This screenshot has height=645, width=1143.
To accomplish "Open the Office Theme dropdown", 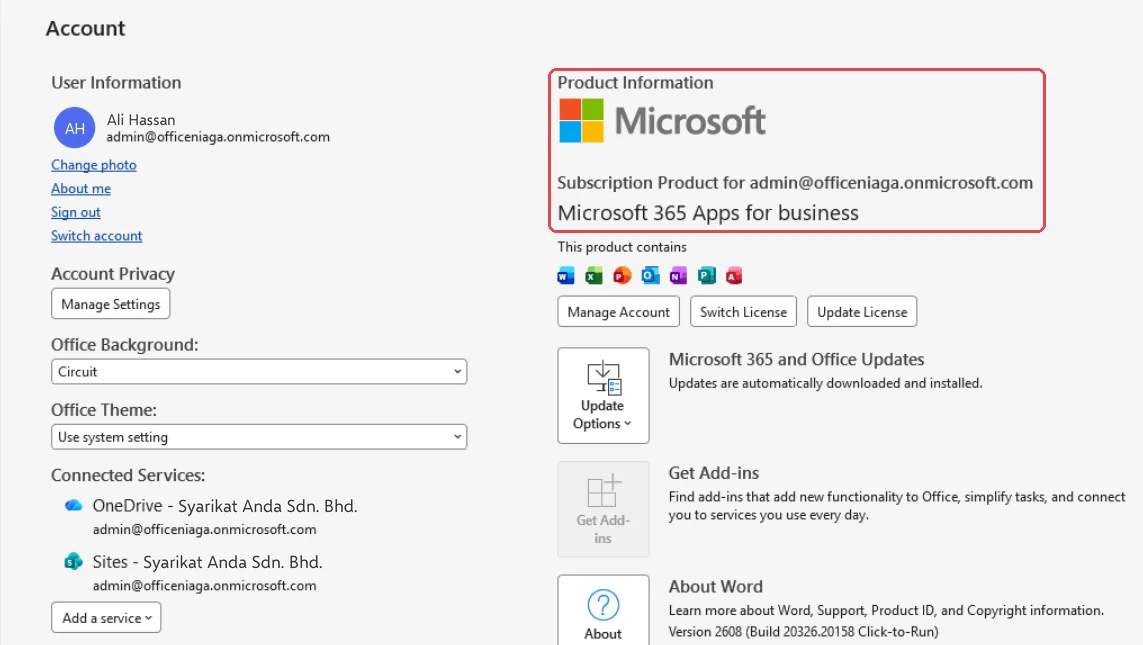I will [x=259, y=437].
